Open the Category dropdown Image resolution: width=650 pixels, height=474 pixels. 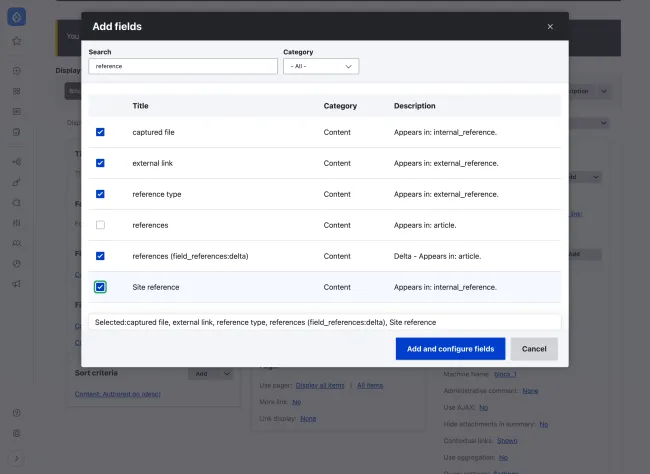pos(320,66)
